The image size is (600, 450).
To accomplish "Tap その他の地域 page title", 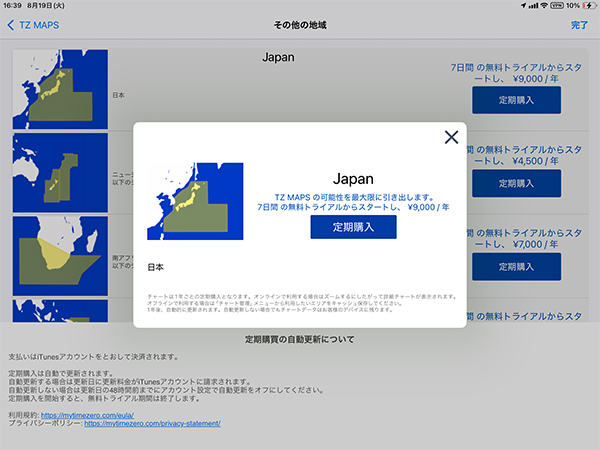I will click(x=300, y=25).
